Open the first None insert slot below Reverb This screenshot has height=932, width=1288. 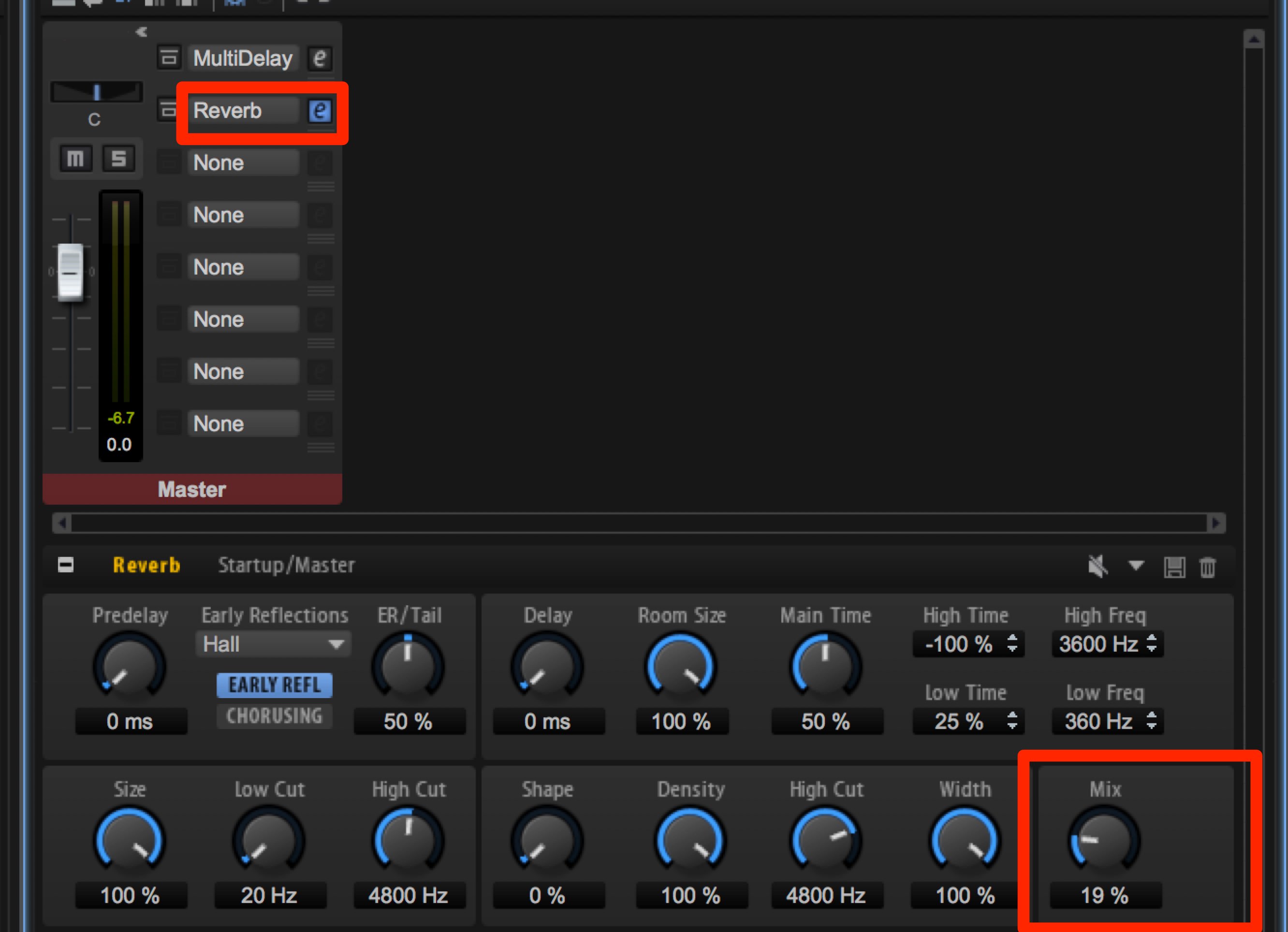click(x=243, y=163)
